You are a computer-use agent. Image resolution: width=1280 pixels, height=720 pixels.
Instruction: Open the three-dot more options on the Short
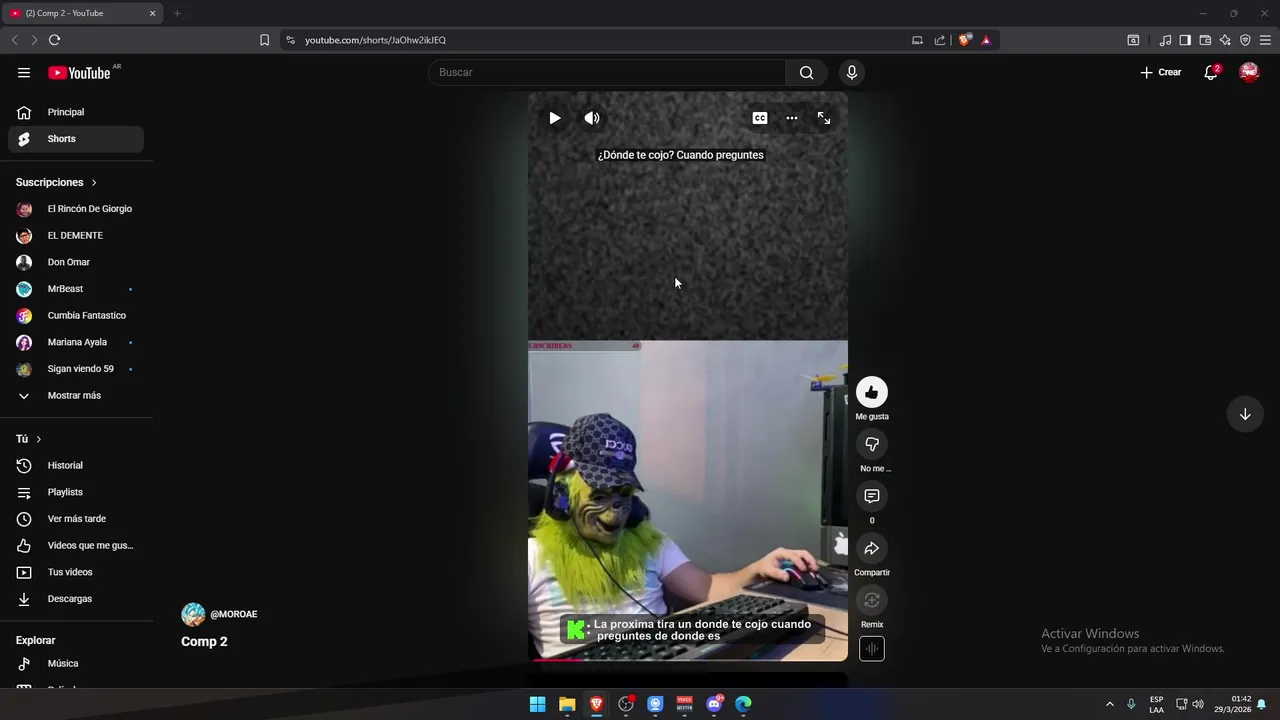(x=792, y=118)
